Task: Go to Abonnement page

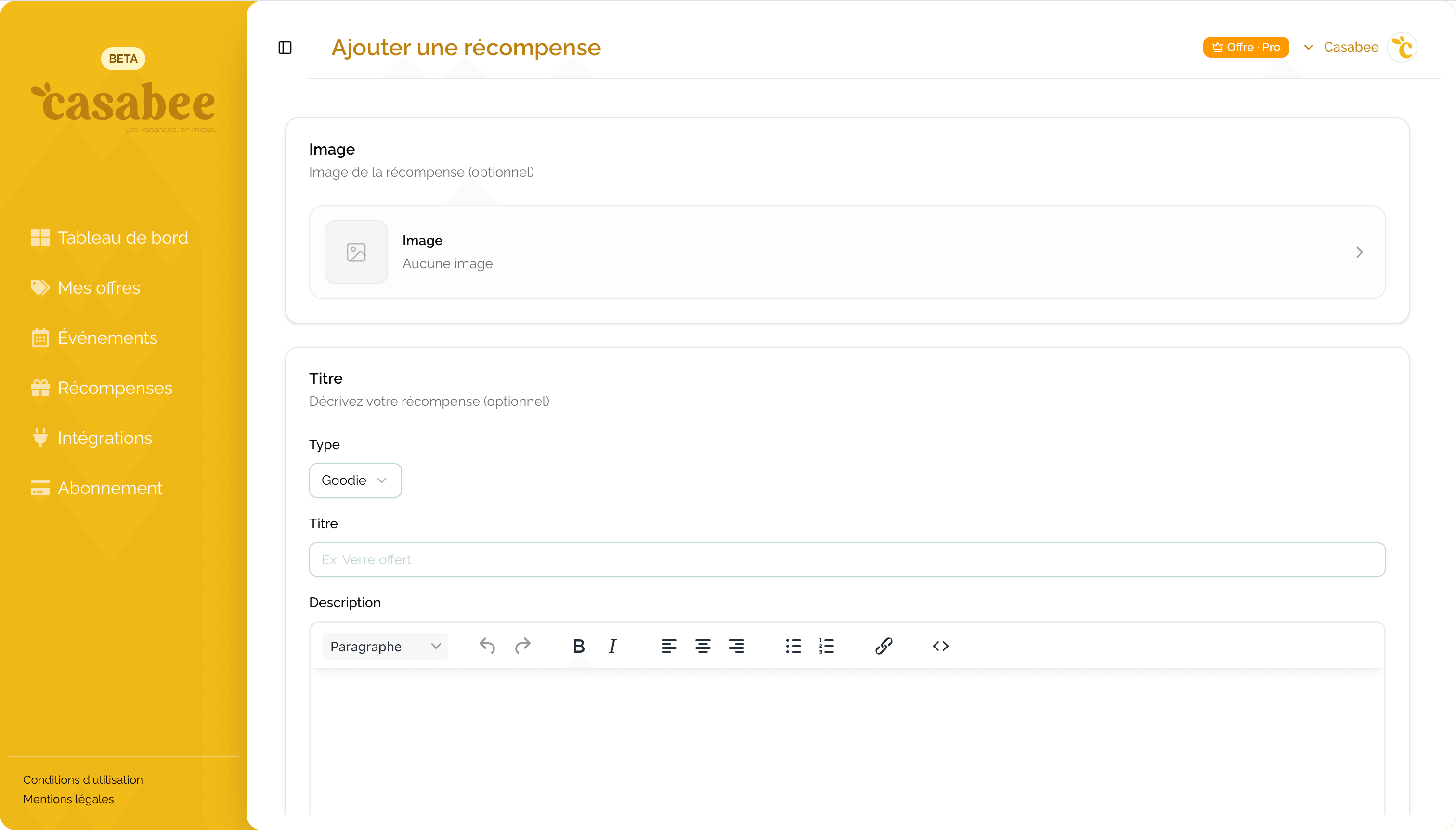Action: pos(97,488)
